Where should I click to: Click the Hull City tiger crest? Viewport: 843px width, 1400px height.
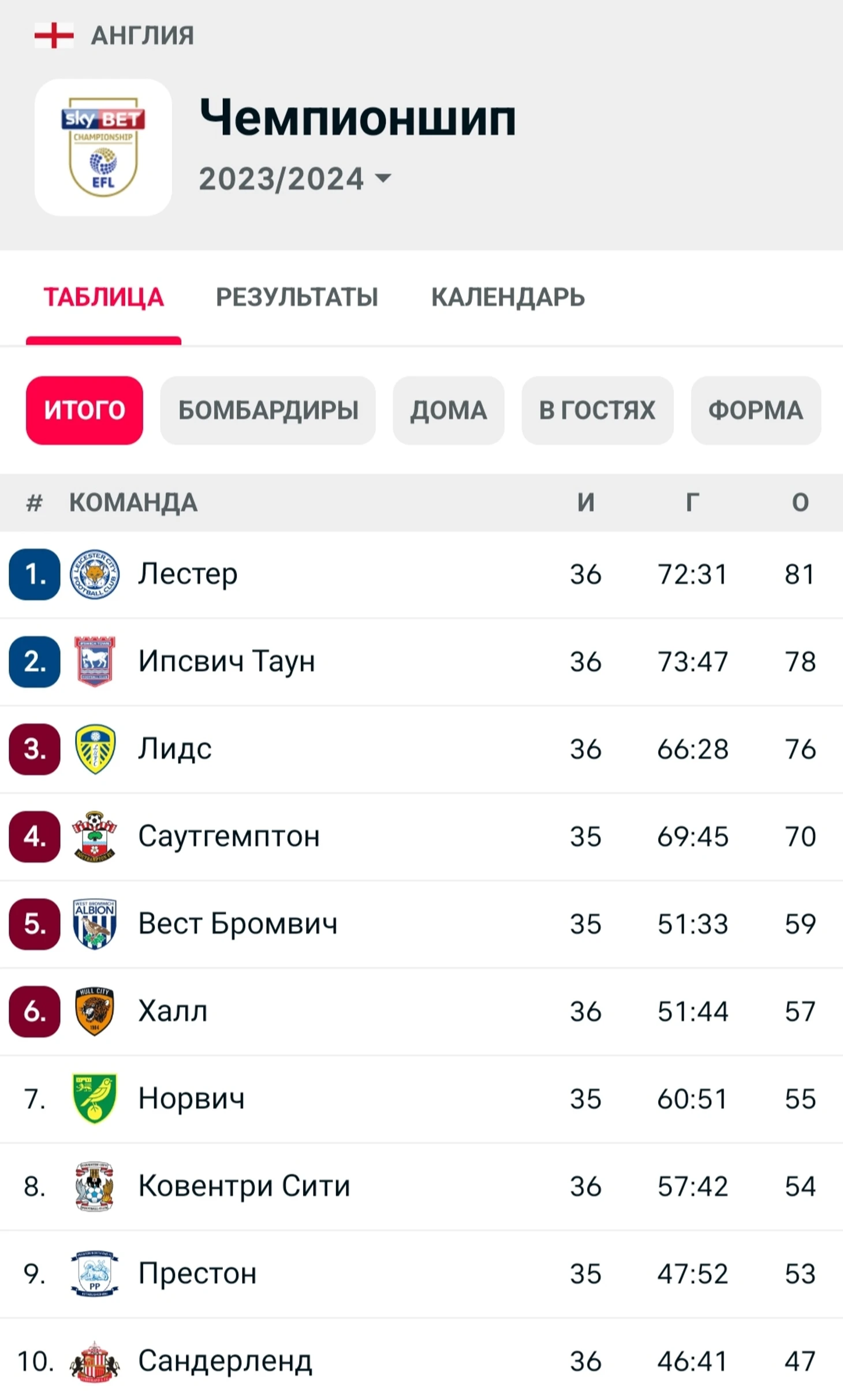[x=95, y=1011]
